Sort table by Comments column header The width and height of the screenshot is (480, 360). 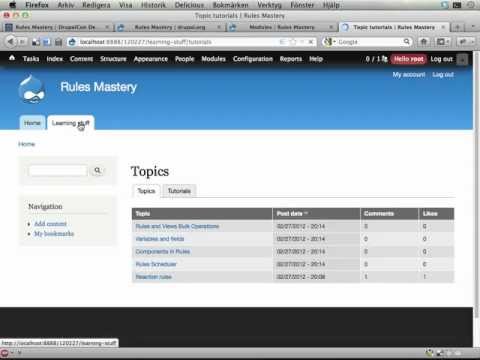coord(379,213)
